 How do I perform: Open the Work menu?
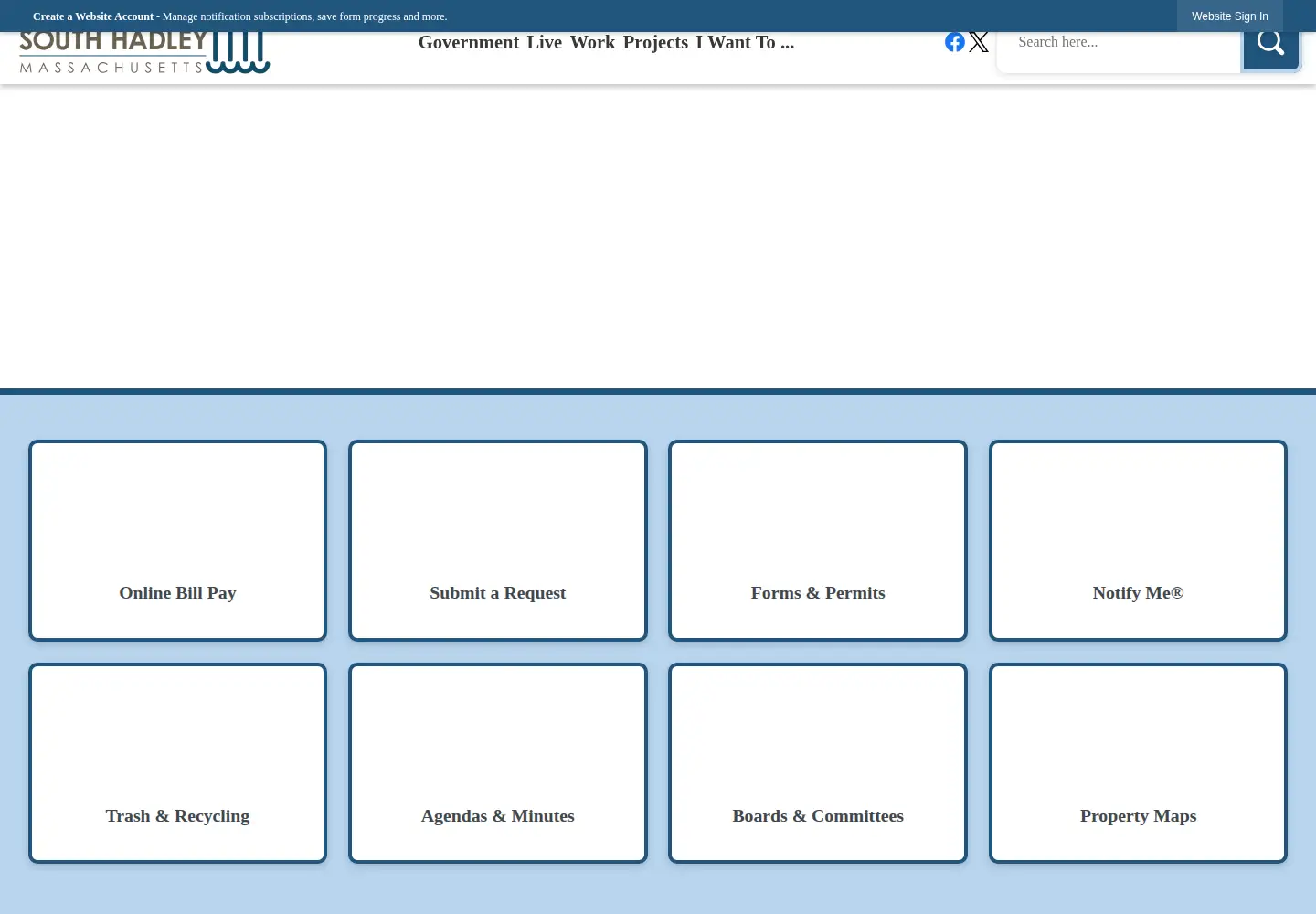pos(593,42)
